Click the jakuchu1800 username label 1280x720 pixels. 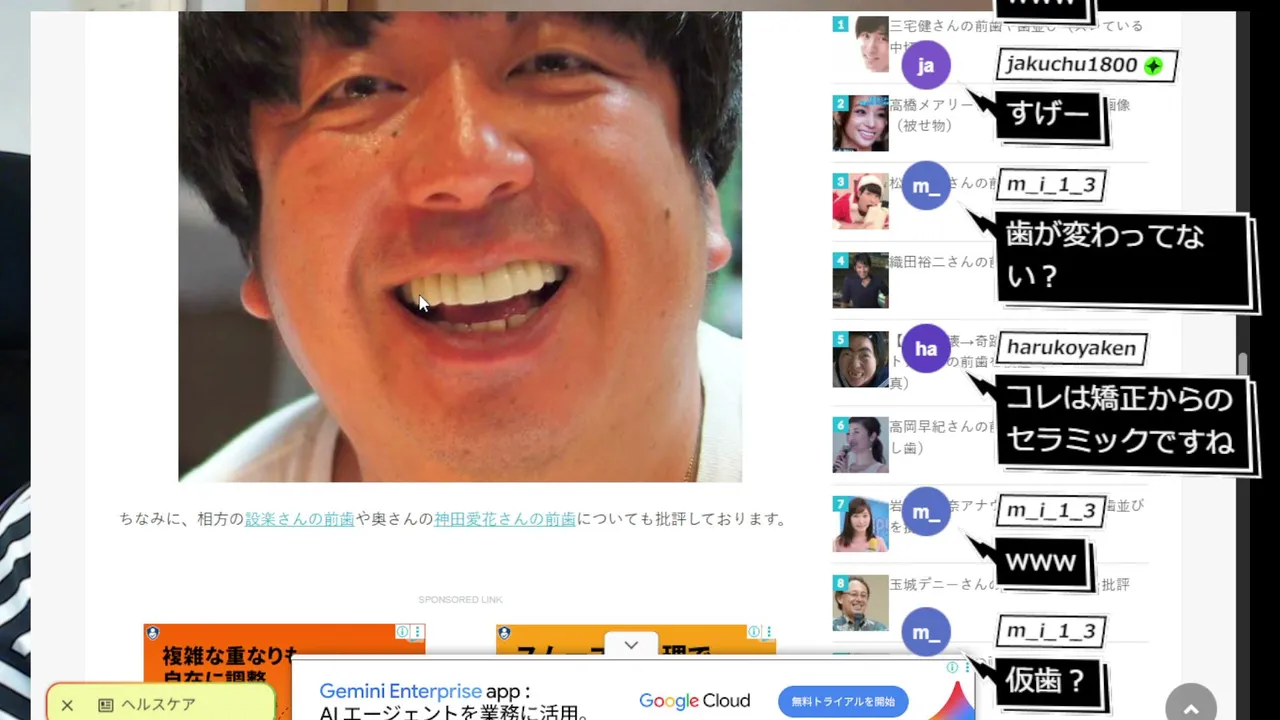(1071, 65)
